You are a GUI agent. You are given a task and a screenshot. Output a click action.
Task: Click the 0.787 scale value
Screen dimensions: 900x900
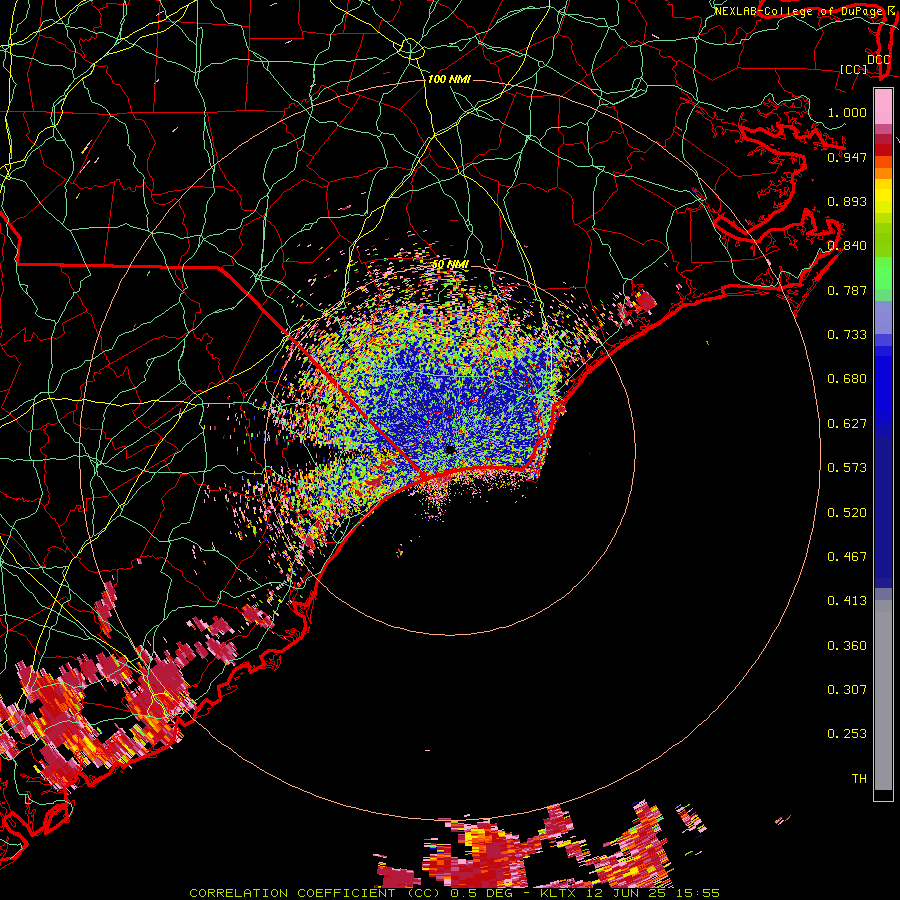tap(847, 290)
